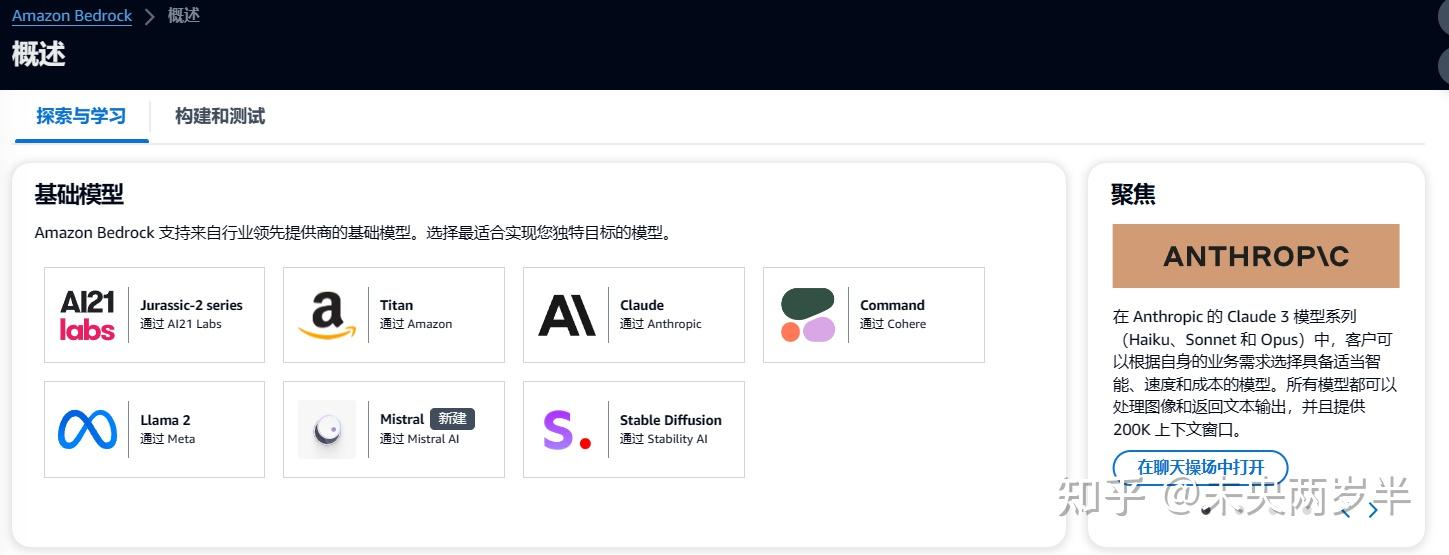The image size is (1449, 555).
Task: Open the Command model title text
Action: tap(892, 305)
